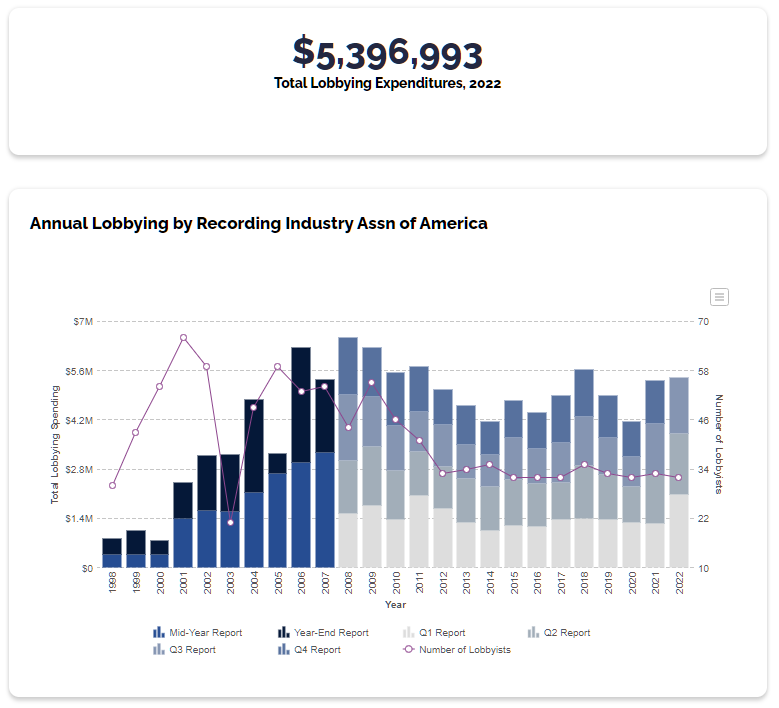Open the chart context menu hamburger icon
Viewport: 779px width, 708px height.
tap(719, 297)
